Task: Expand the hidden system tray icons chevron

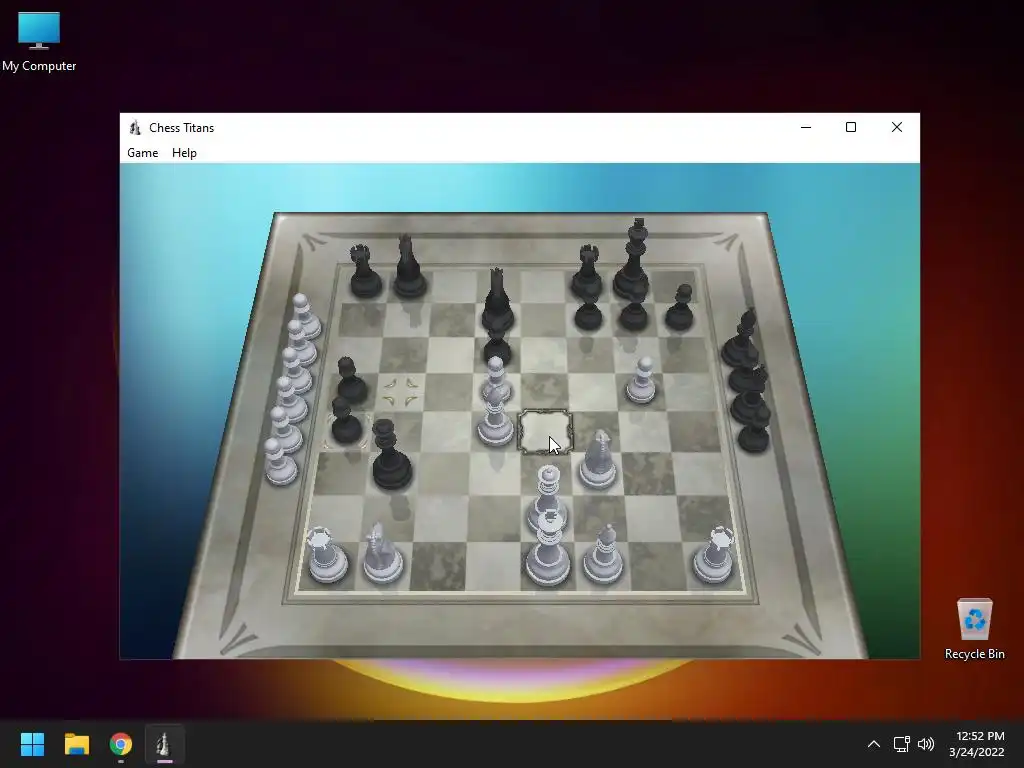Action: 874,744
